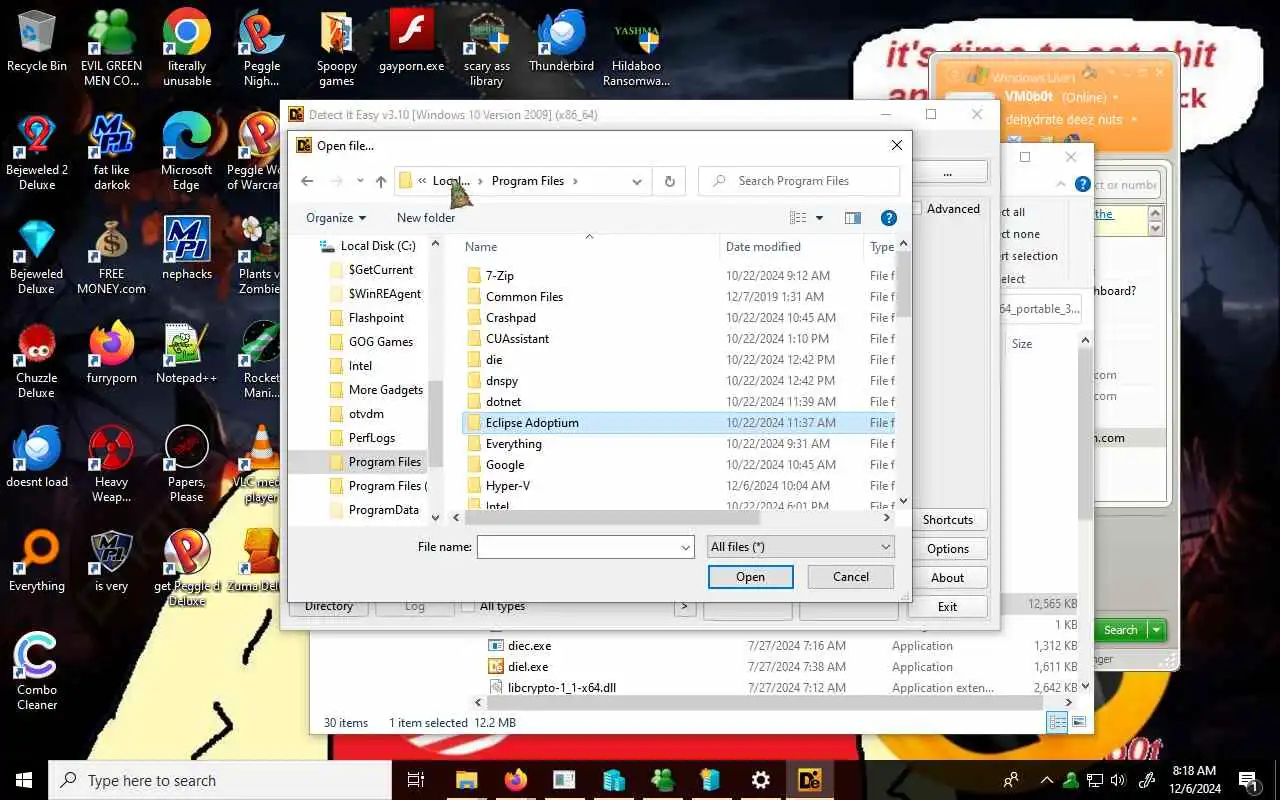The height and width of the screenshot is (800, 1280).
Task: Open the scary ass library icon
Action: pos(487,48)
